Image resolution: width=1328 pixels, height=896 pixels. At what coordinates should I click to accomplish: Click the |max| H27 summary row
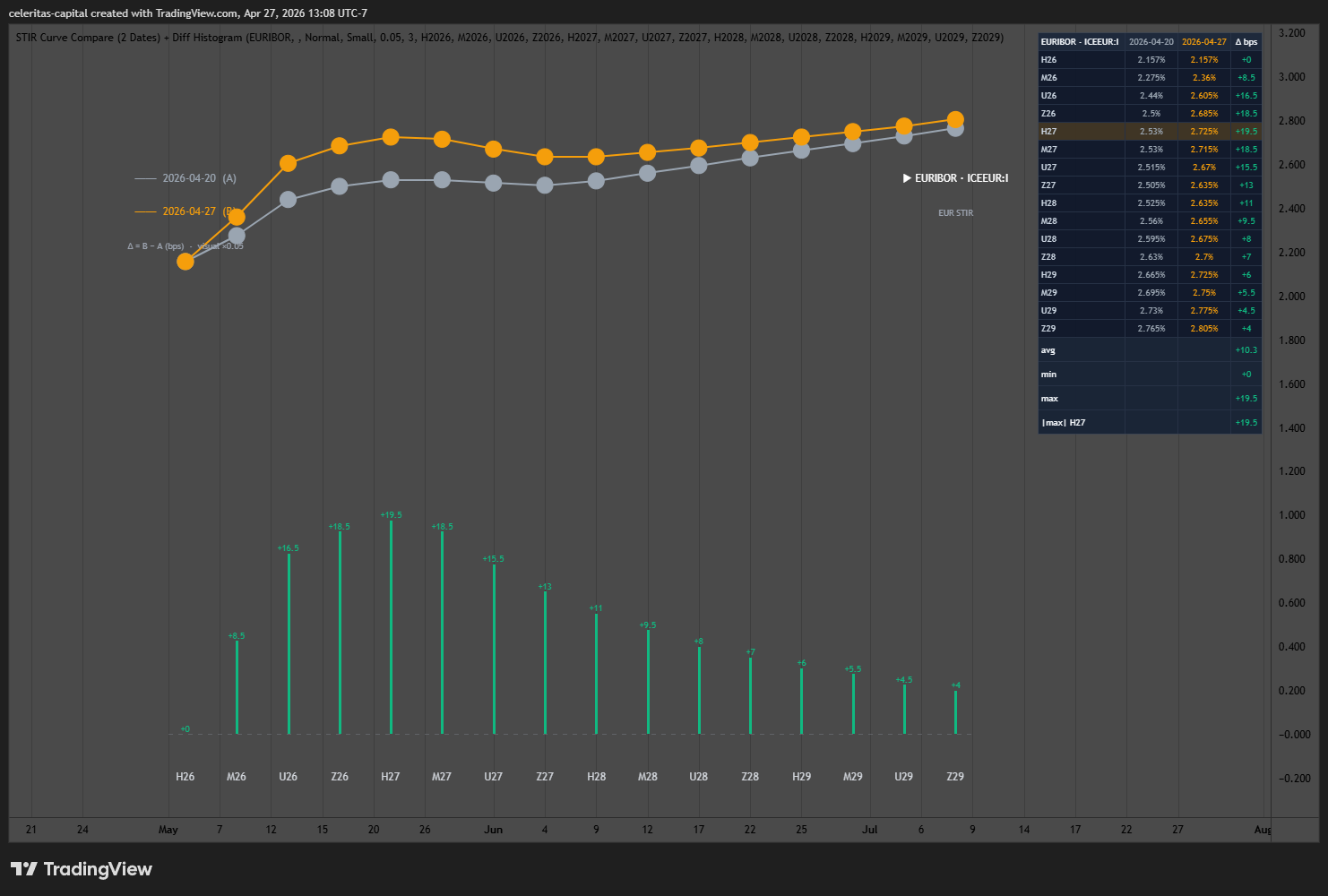tap(1150, 422)
